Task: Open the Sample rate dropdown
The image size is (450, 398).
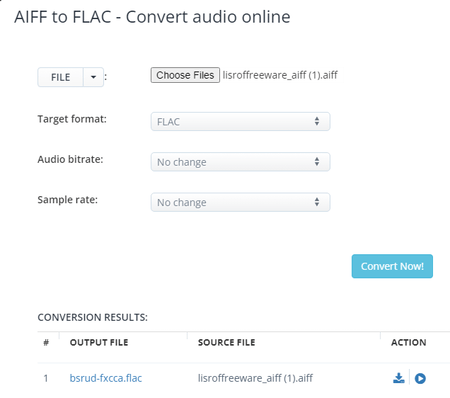Action: click(x=240, y=202)
